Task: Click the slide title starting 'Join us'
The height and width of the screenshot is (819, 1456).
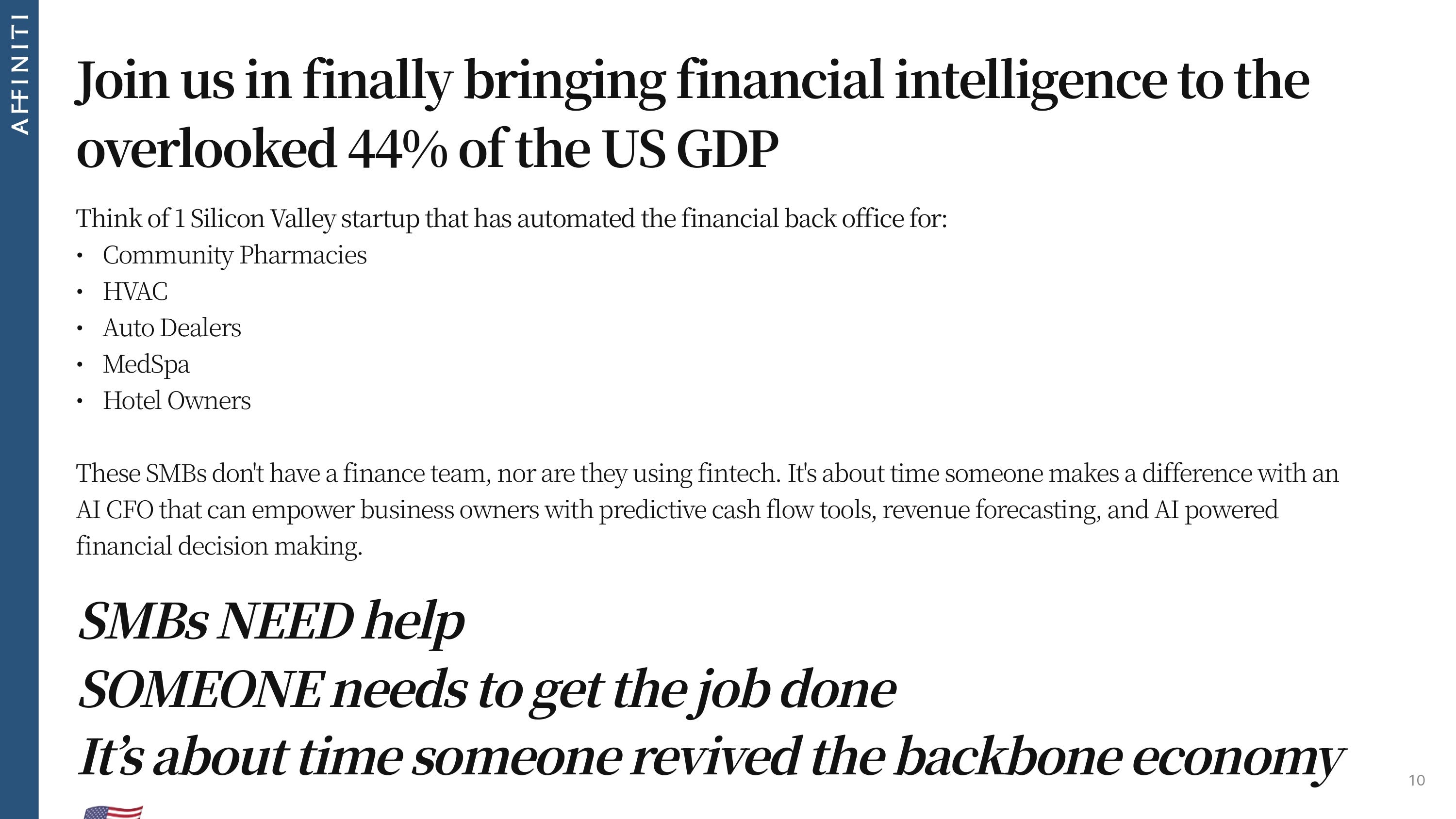Action: (693, 114)
